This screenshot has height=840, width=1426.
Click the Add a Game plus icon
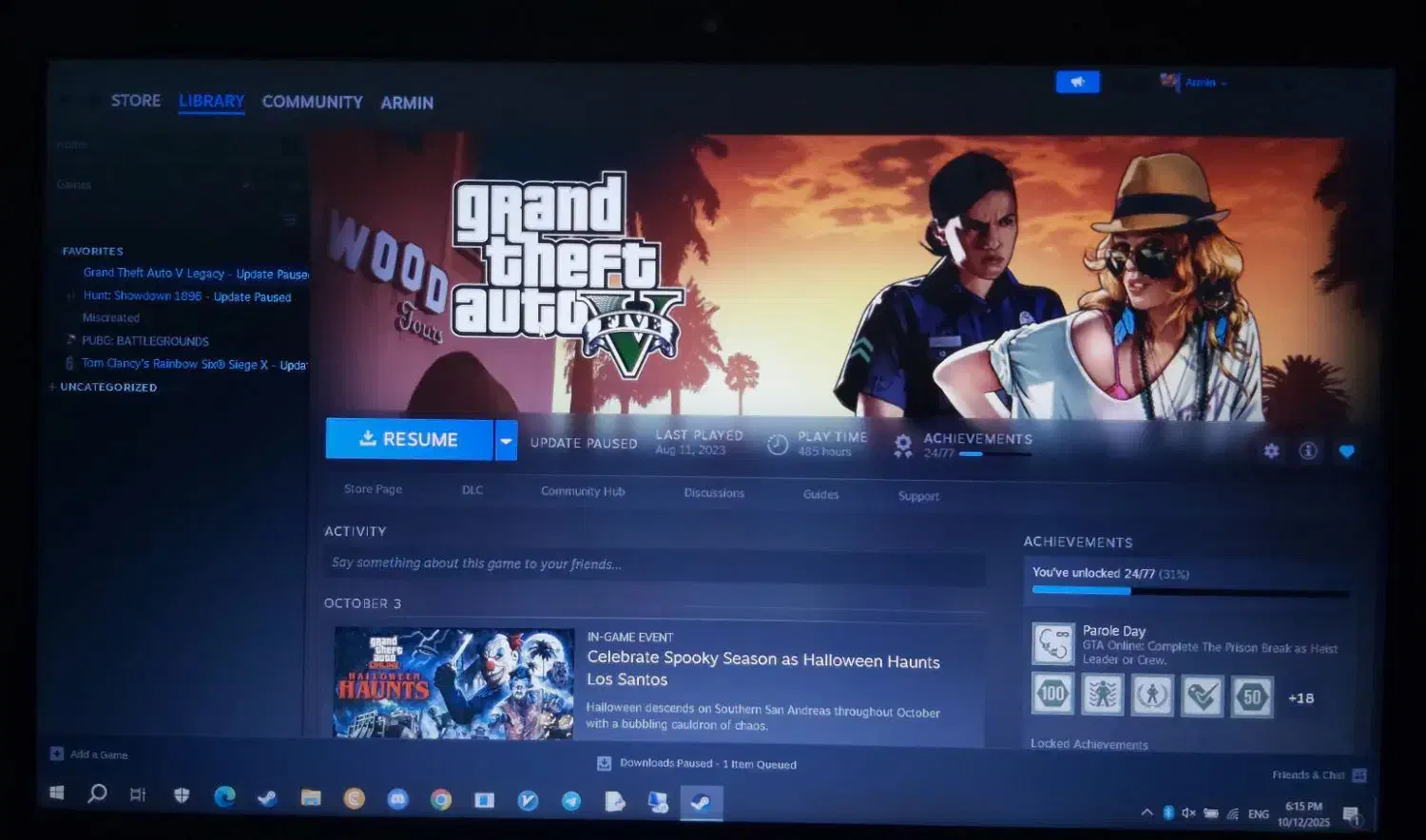[x=57, y=754]
